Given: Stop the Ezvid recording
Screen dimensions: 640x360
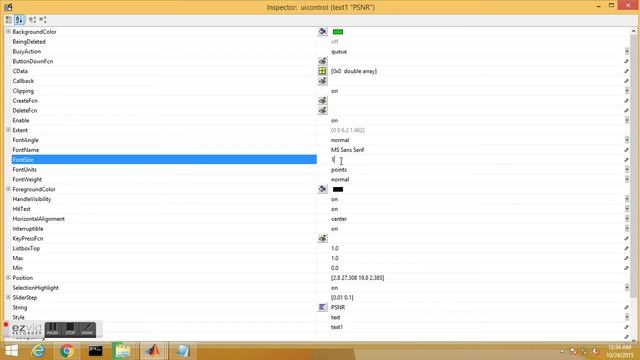Looking at the screenshot, I should point(70,329).
